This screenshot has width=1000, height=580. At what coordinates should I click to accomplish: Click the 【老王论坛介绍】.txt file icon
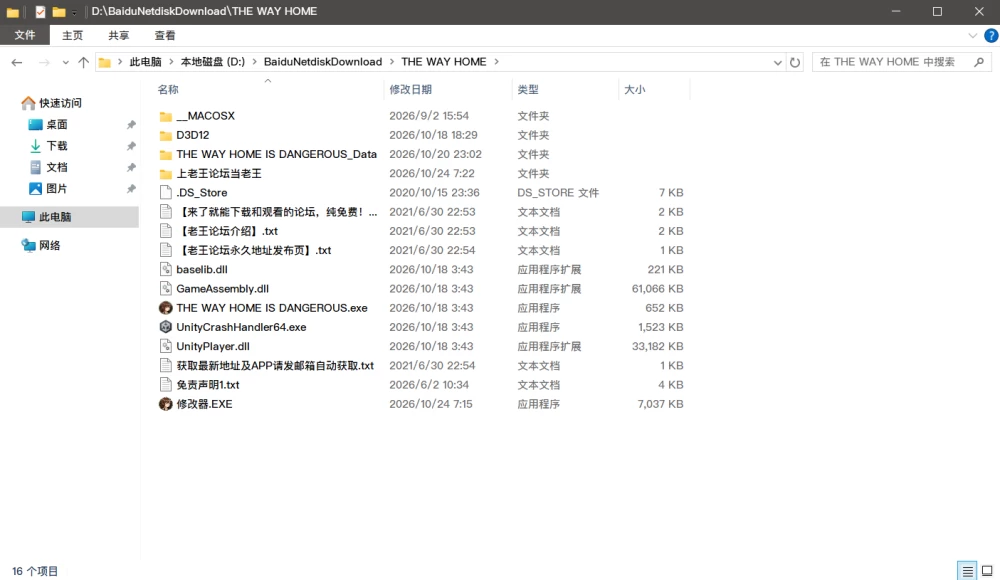[x=166, y=231]
